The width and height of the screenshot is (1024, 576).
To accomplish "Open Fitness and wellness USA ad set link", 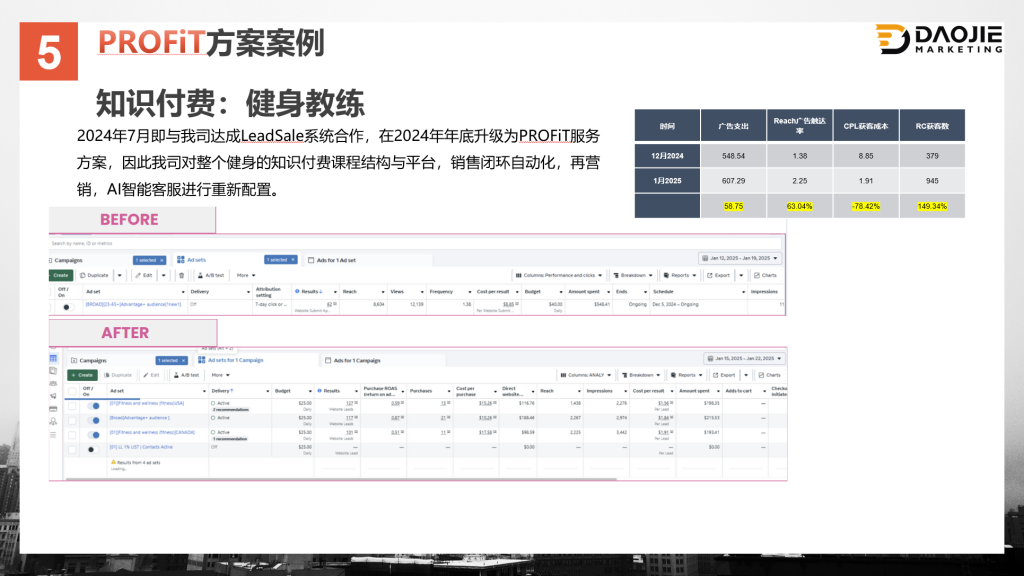I will tap(147, 404).
